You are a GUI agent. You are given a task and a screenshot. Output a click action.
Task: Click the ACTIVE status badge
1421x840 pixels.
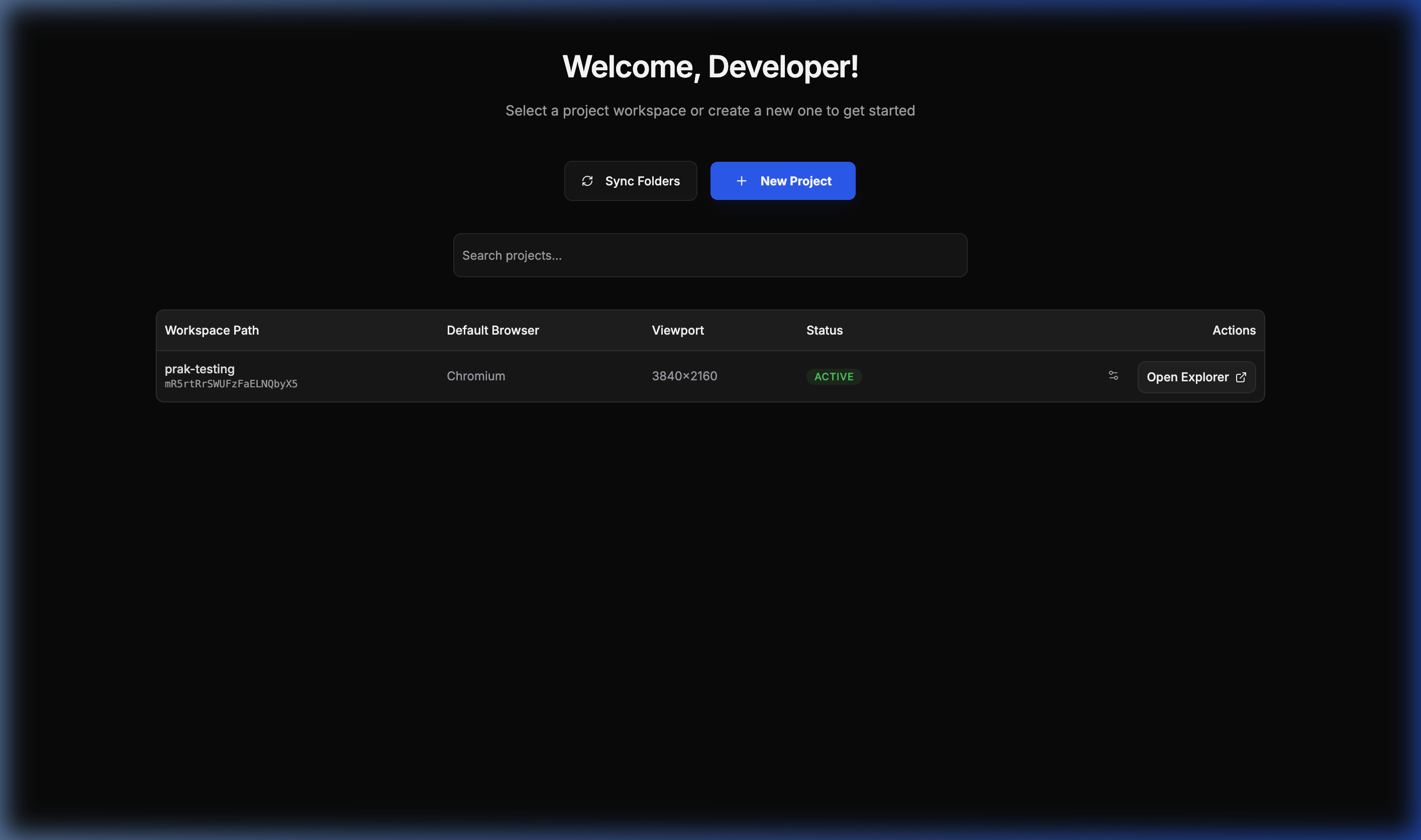point(833,376)
